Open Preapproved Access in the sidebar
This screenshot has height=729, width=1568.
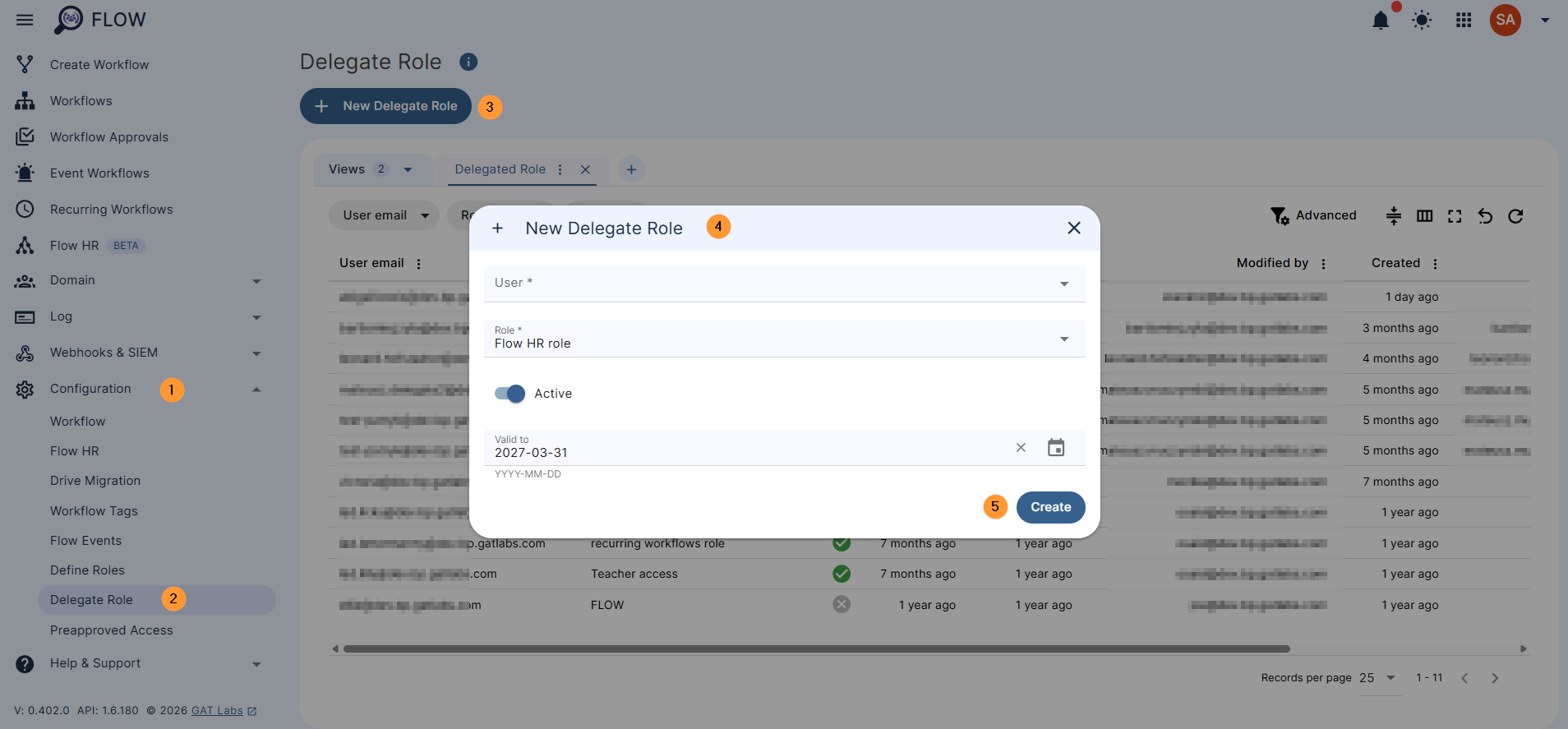[112, 630]
